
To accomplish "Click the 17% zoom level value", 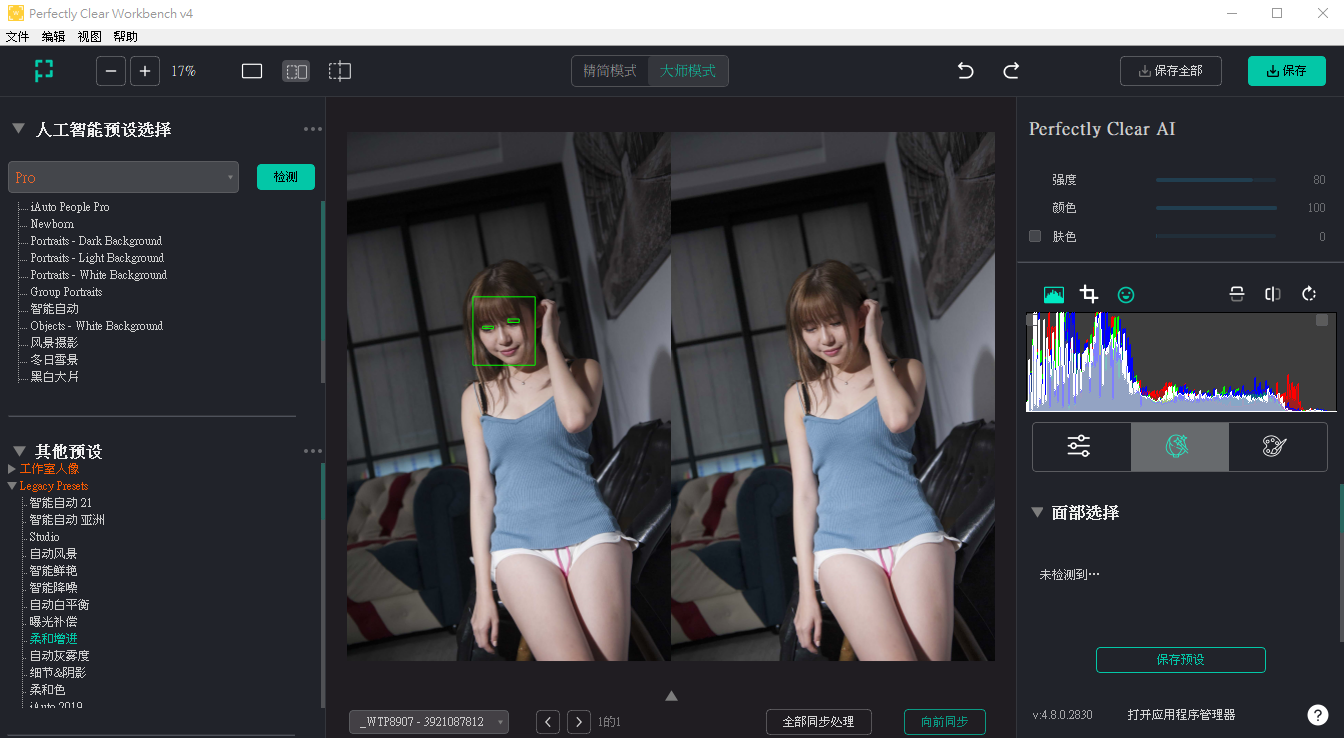I will coord(183,71).
